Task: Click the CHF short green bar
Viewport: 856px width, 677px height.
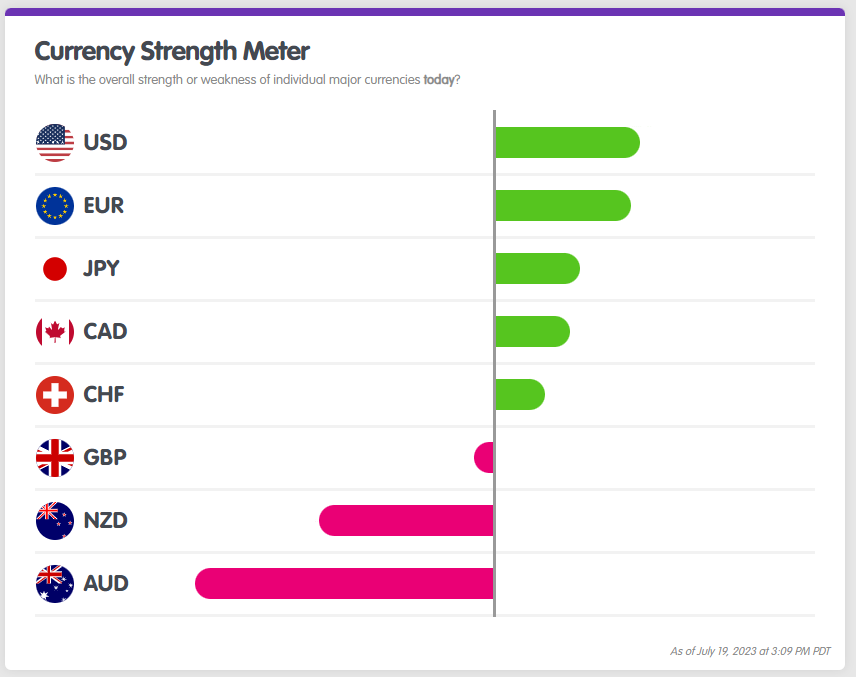Action: (520, 394)
